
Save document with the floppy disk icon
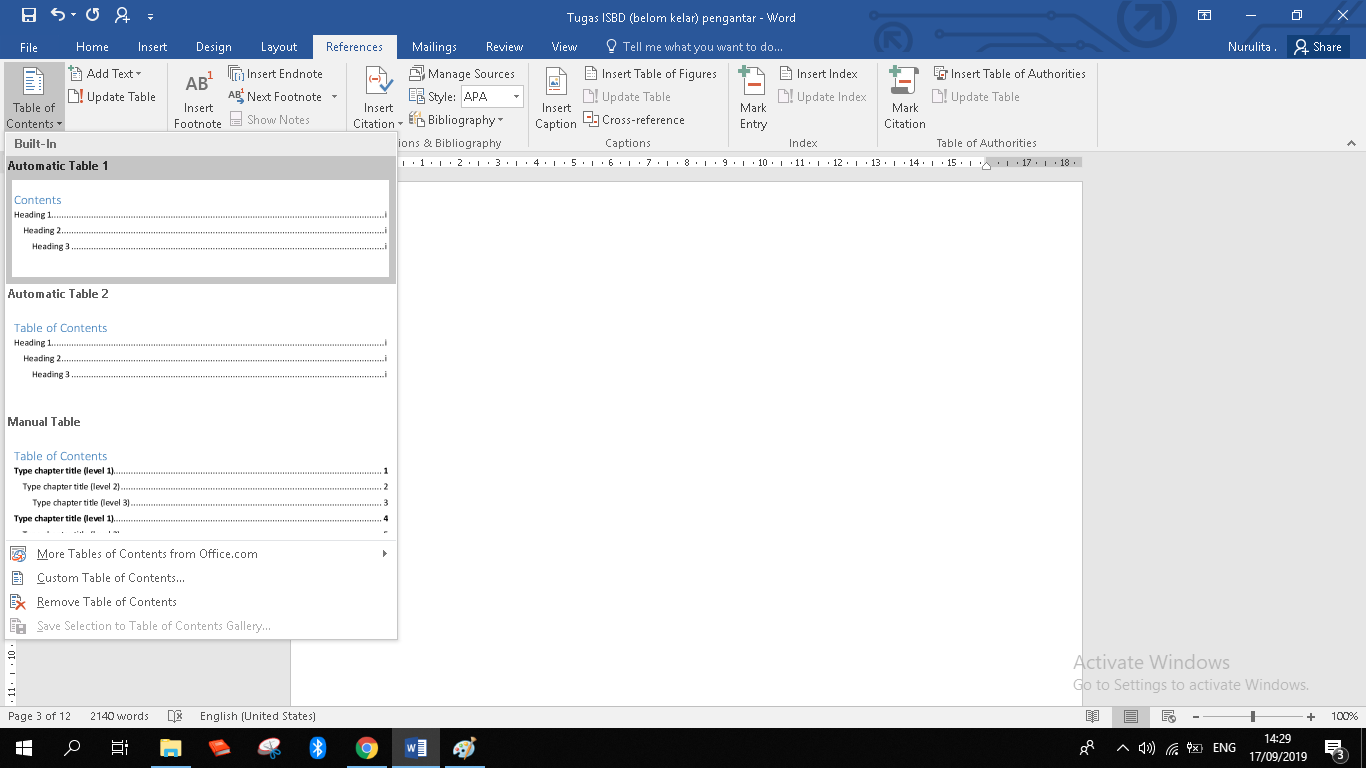point(28,15)
